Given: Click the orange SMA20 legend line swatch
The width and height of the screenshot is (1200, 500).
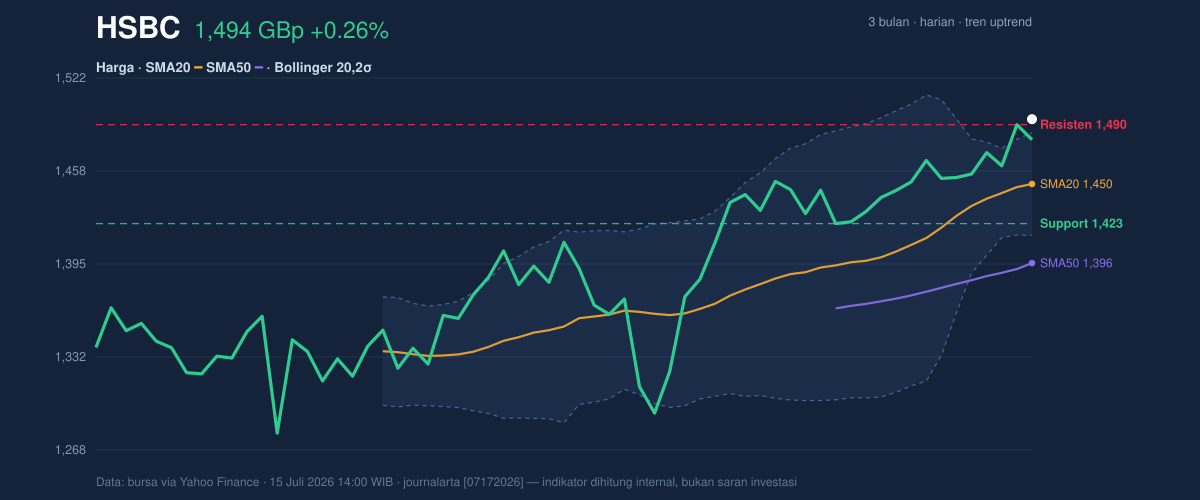Looking at the screenshot, I should [x=198, y=68].
